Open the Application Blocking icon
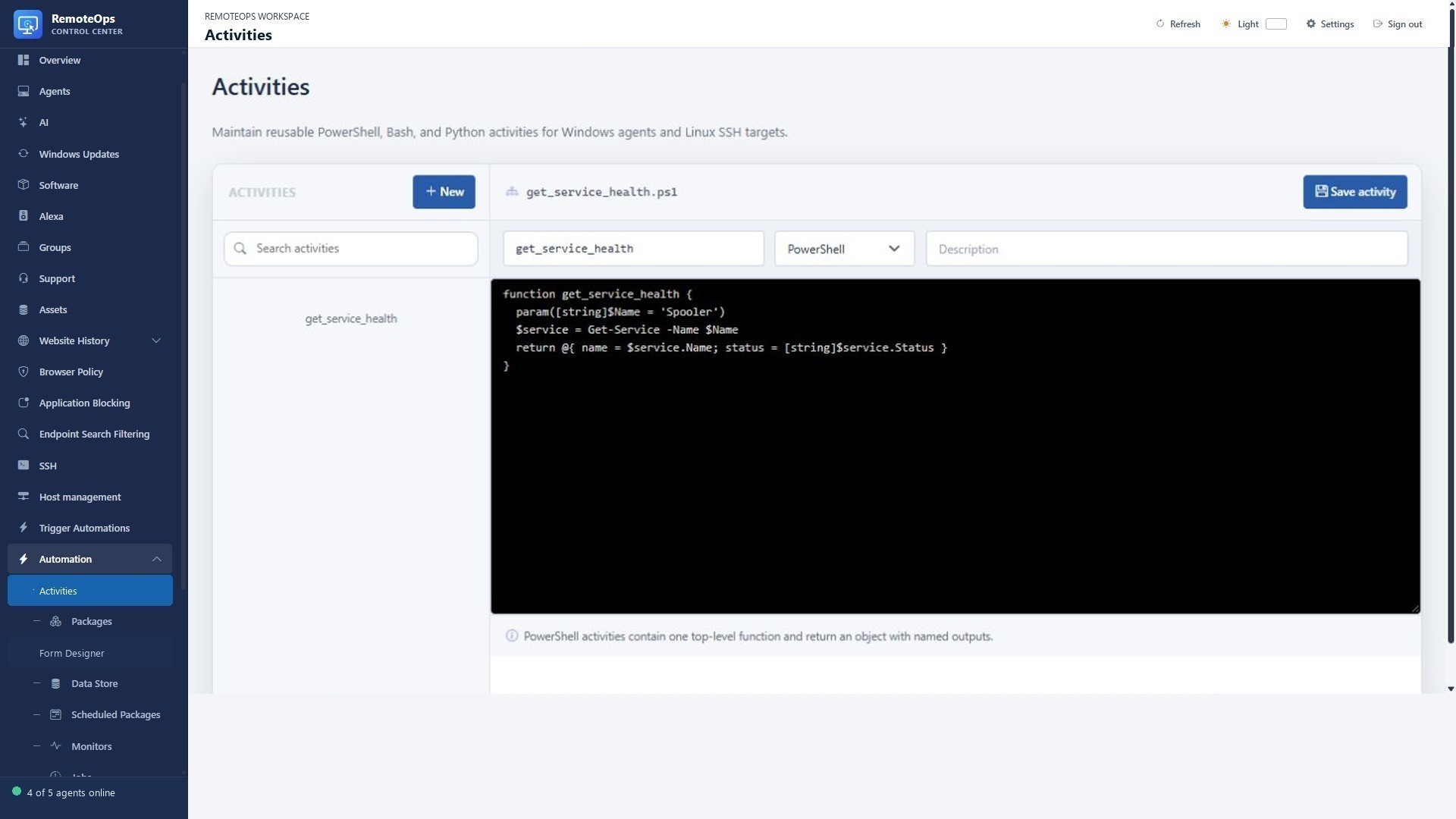The width and height of the screenshot is (1456, 819). pyautogui.click(x=24, y=403)
